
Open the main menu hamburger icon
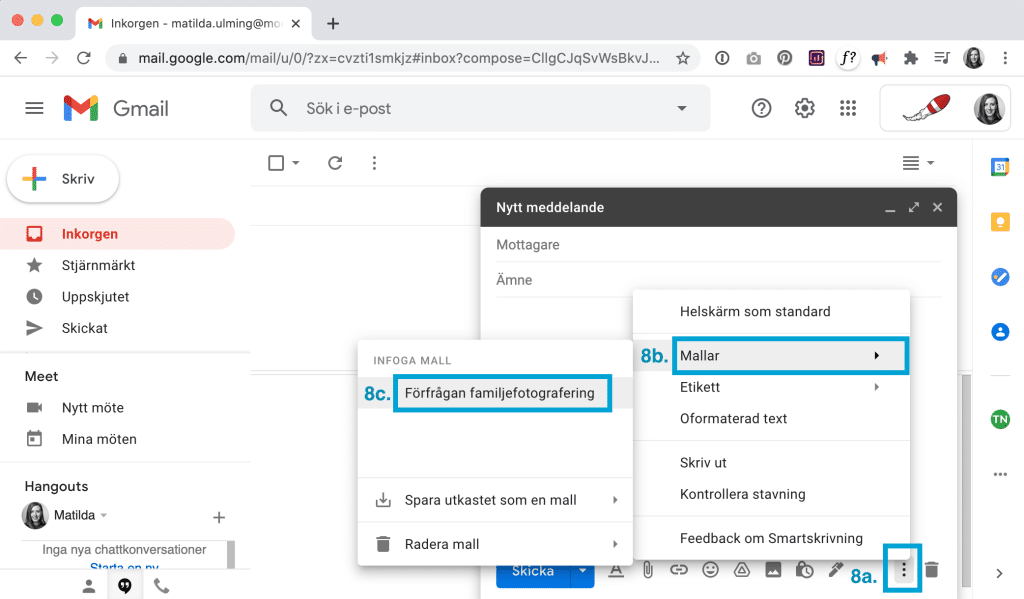point(35,108)
